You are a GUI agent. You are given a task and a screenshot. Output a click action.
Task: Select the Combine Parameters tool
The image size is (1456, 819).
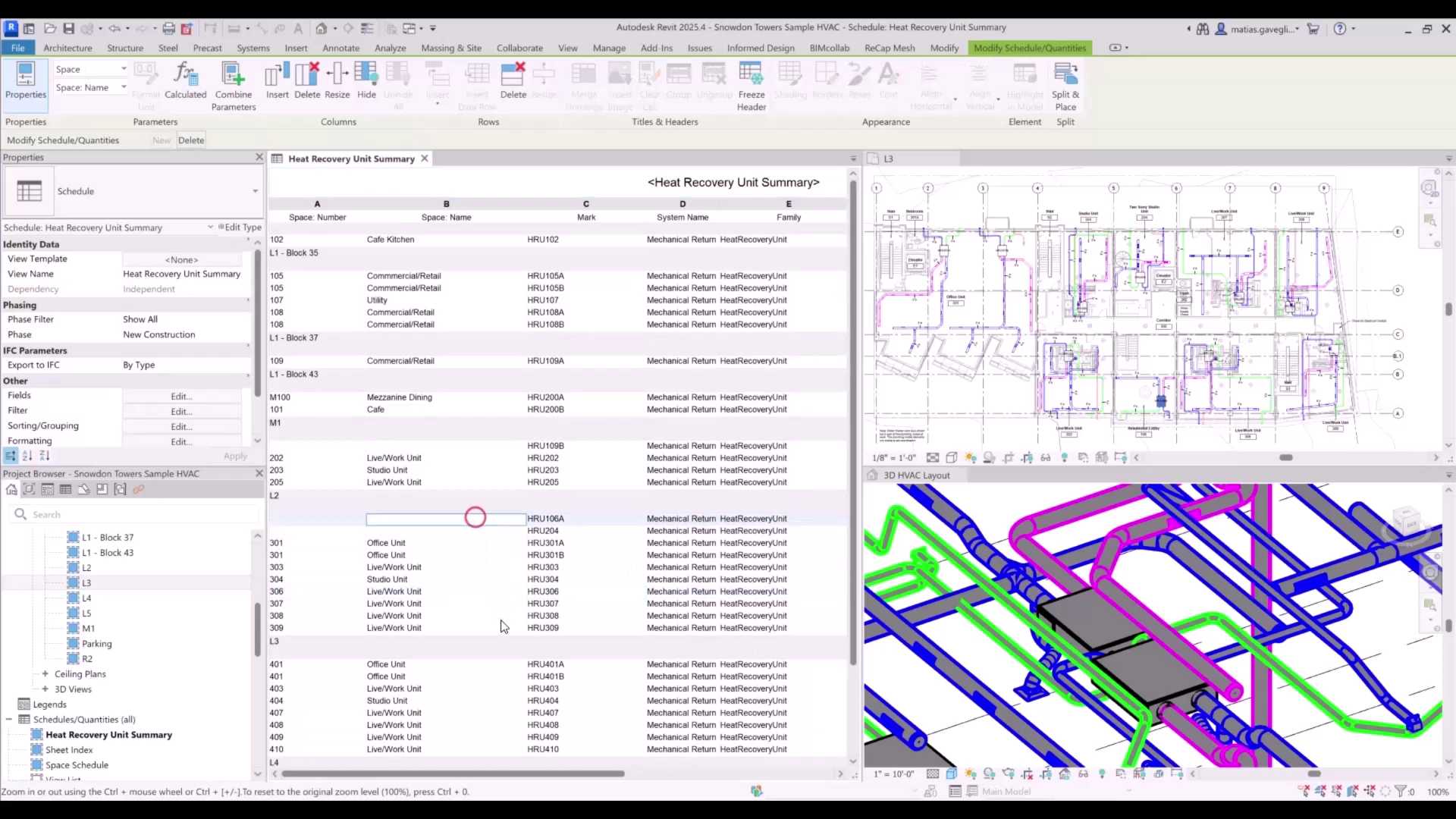pyautogui.click(x=234, y=83)
